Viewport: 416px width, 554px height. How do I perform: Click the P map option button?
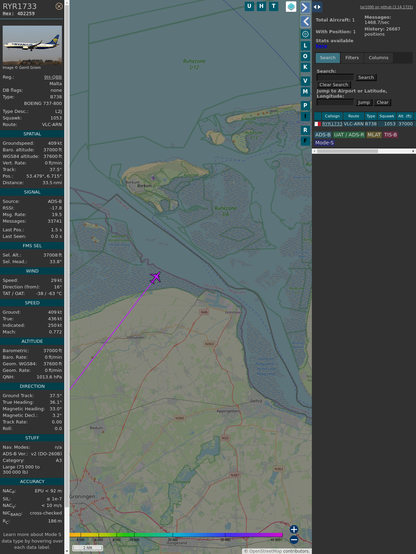[x=305, y=105]
